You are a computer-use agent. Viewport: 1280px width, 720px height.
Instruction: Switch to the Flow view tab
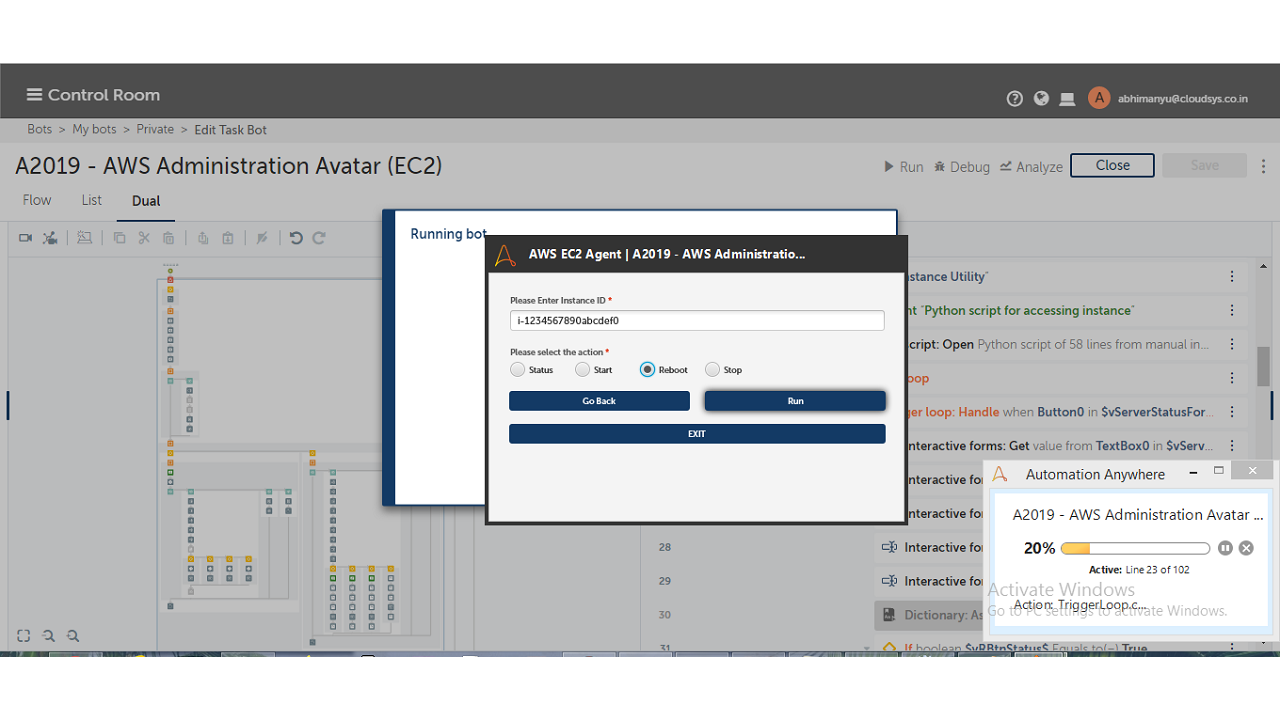(37, 200)
